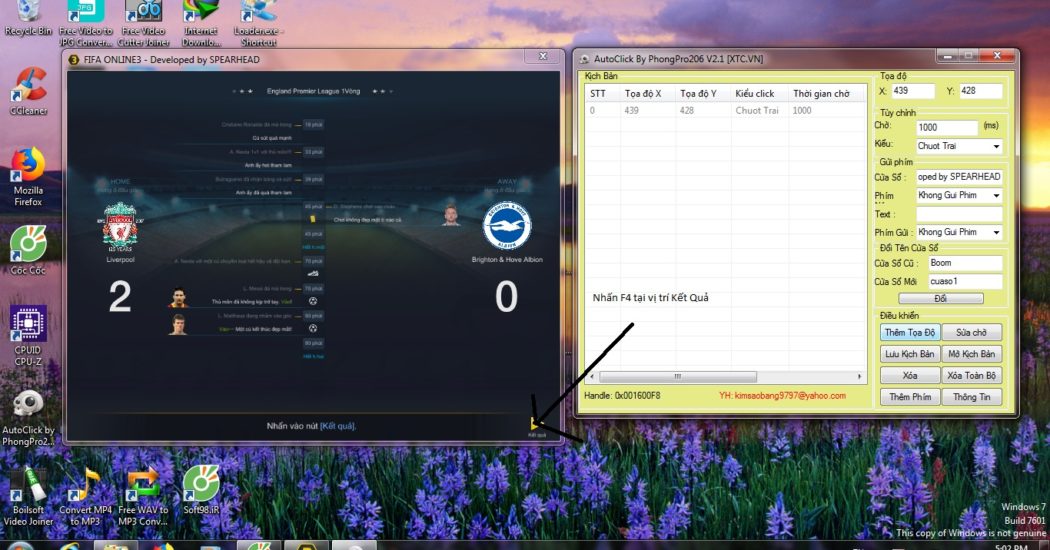Screen dimensions: 1050x550
Task: Launch CCleaner from the desktop
Action: point(28,92)
